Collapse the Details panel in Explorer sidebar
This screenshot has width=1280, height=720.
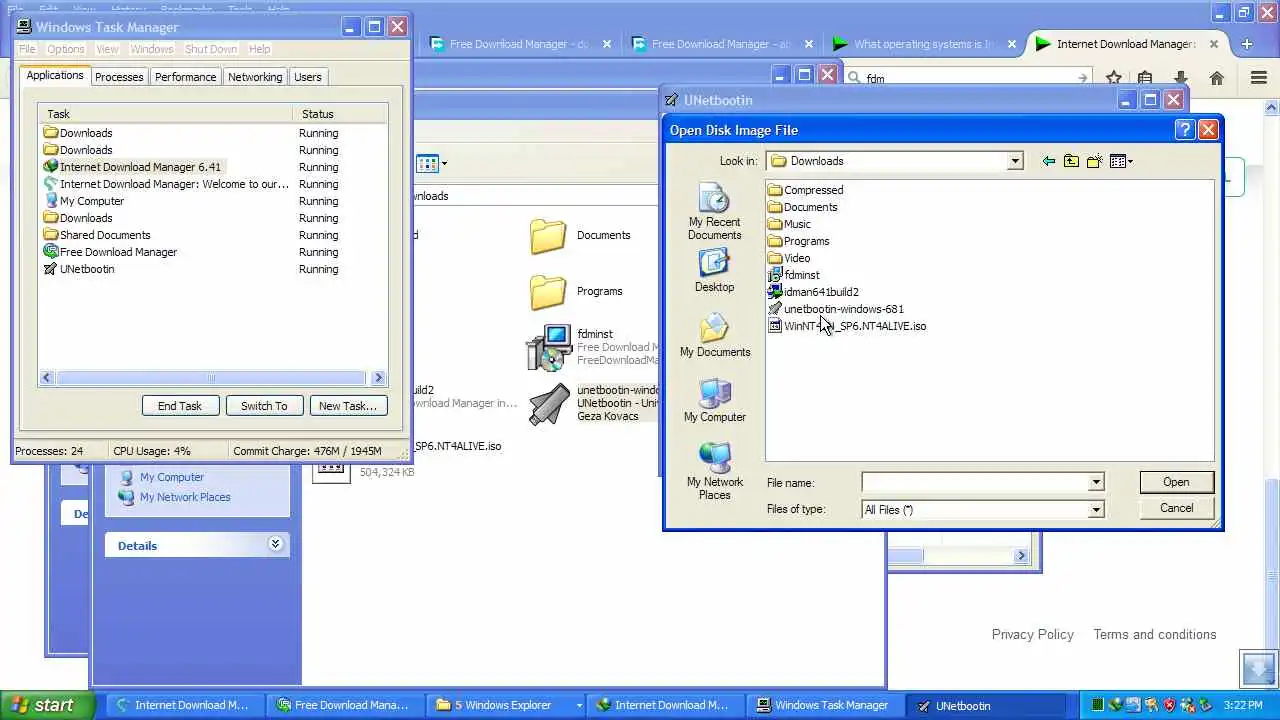coord(276,544)
